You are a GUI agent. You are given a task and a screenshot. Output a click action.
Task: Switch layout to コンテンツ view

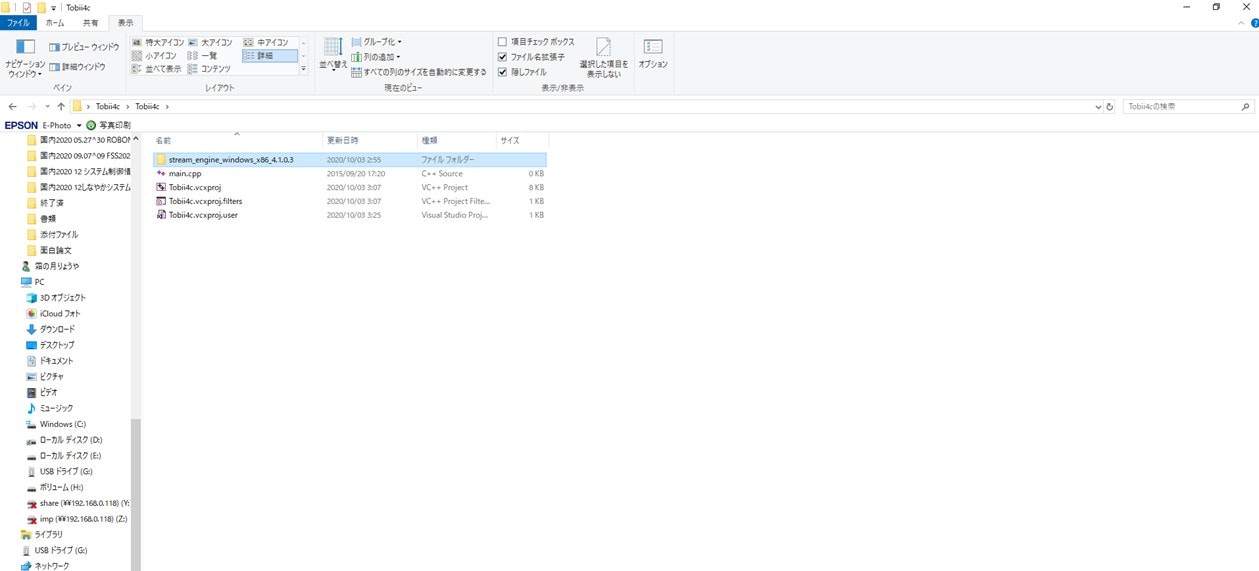click(209, 69)
